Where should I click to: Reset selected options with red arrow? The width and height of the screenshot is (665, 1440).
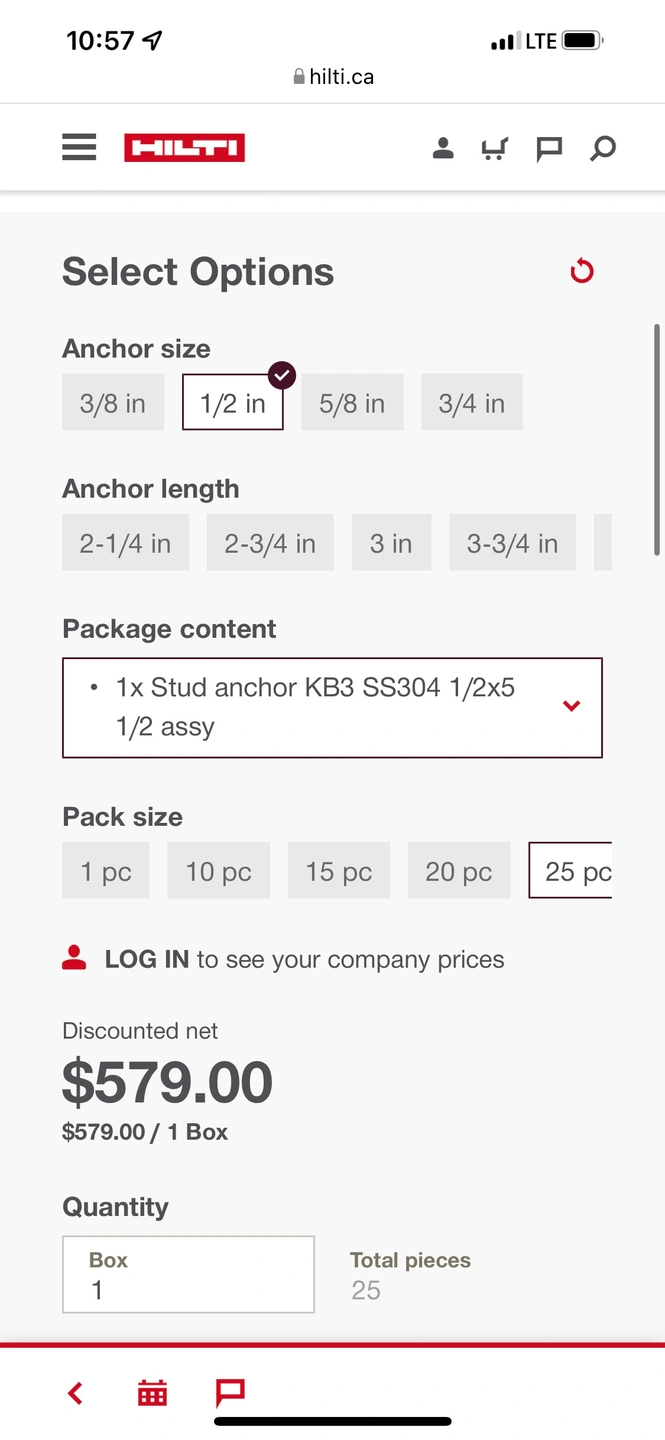pos(582,271)
